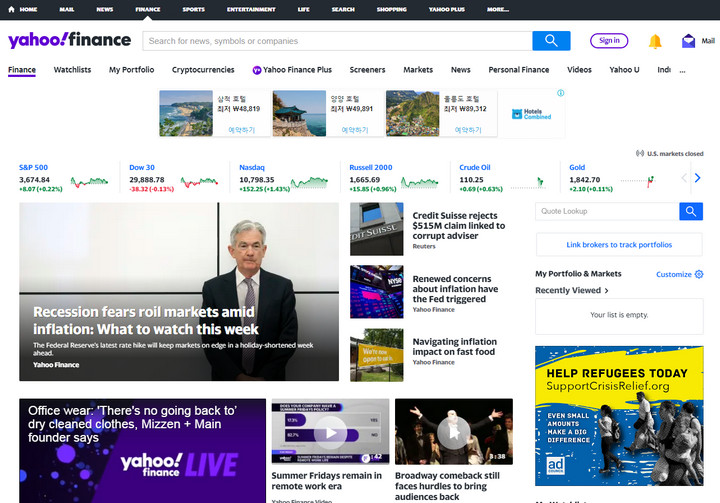Show previous market tickers with left arrow
This screenshot has width=720, height=503.
point(684,178)
